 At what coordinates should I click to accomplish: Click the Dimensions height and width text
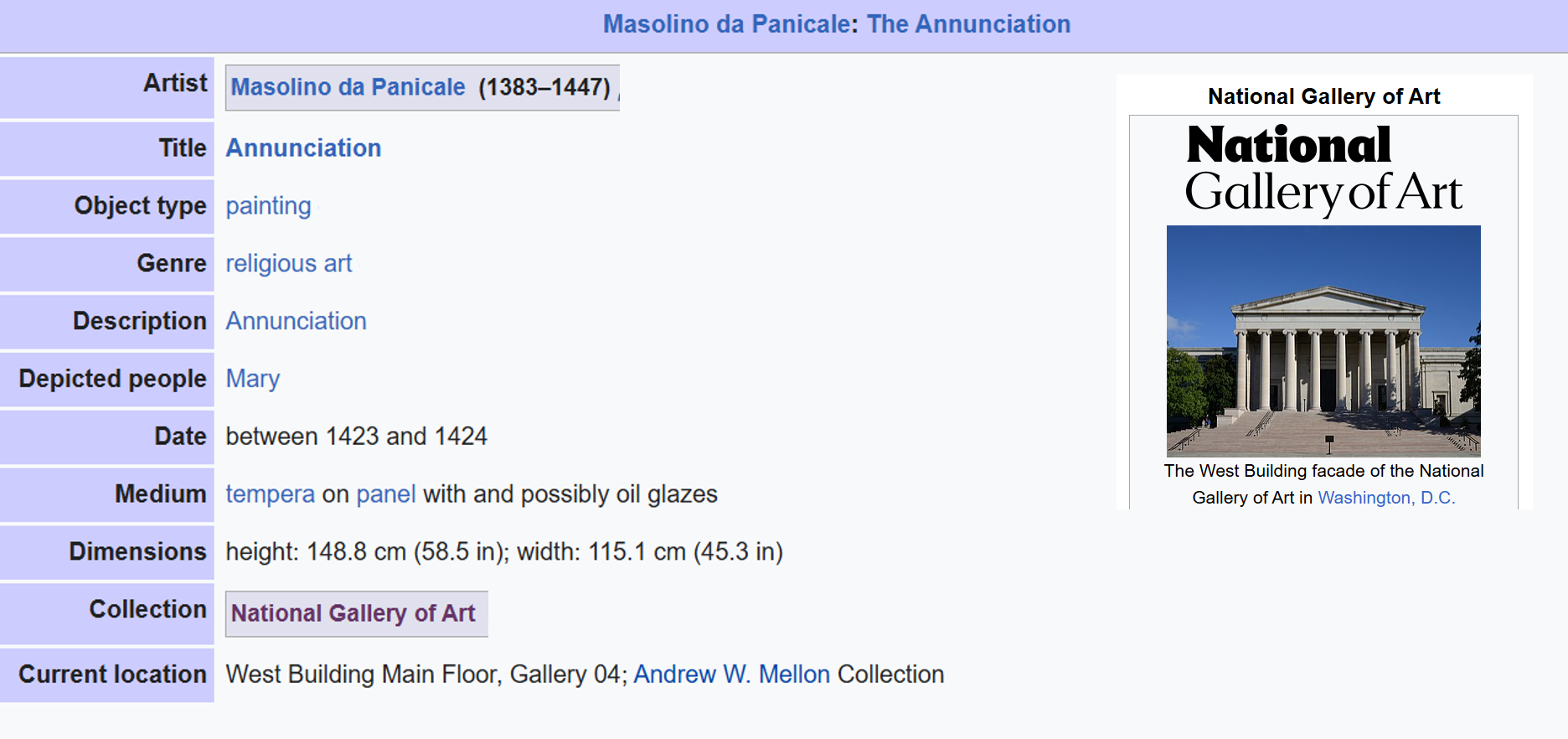click(504, 552)
